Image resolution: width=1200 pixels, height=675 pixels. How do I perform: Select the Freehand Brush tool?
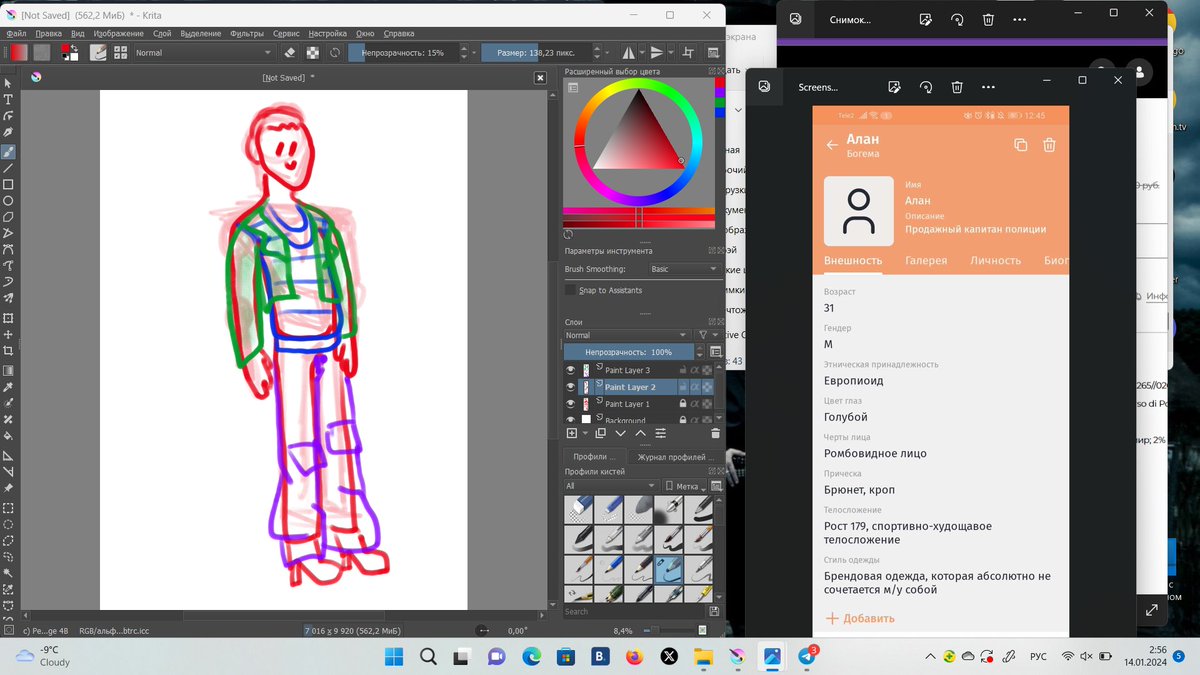(8, 152)
